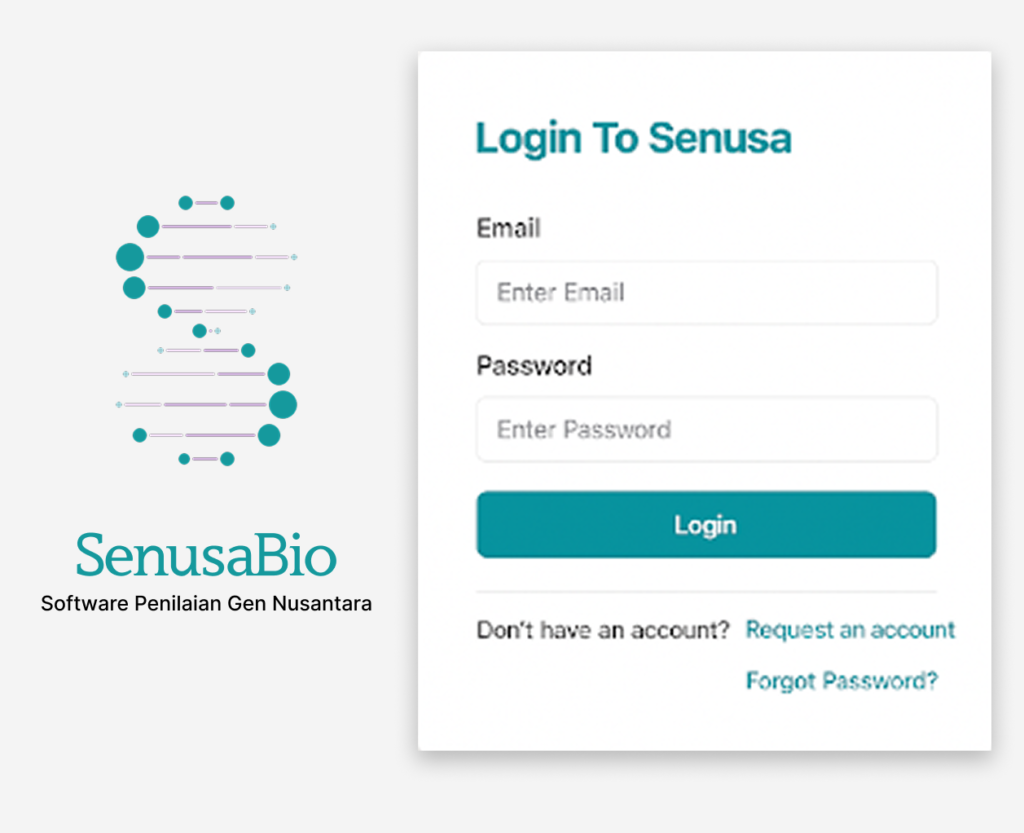Viewport: 1024px width, 833px height.
Task: Click the small center dot of the helix logo
Action: tap(199, 331)
